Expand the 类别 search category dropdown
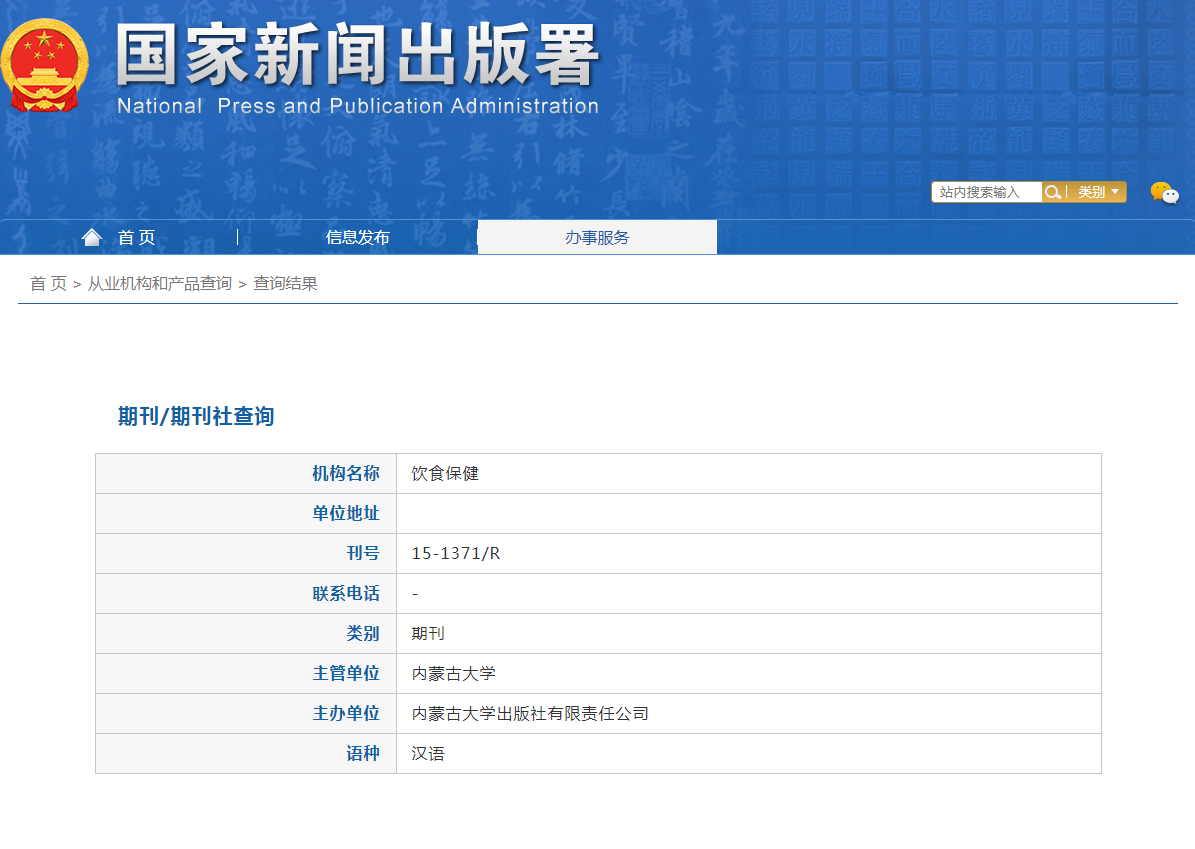The width and height of the screenshot is (1195, 849). [x=1098, y=192]
